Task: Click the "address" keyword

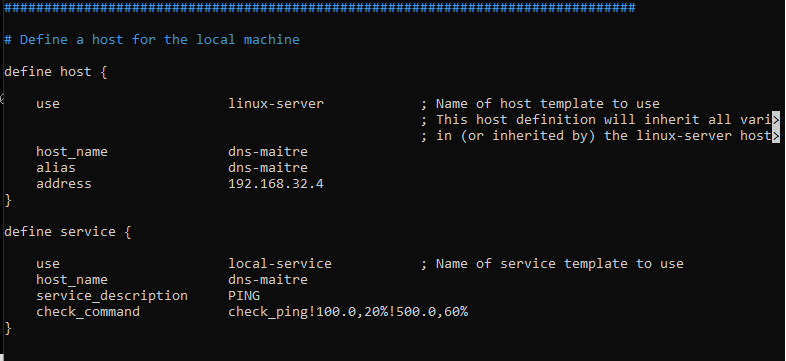Action: pyautogui.click(x=64, y=184)
